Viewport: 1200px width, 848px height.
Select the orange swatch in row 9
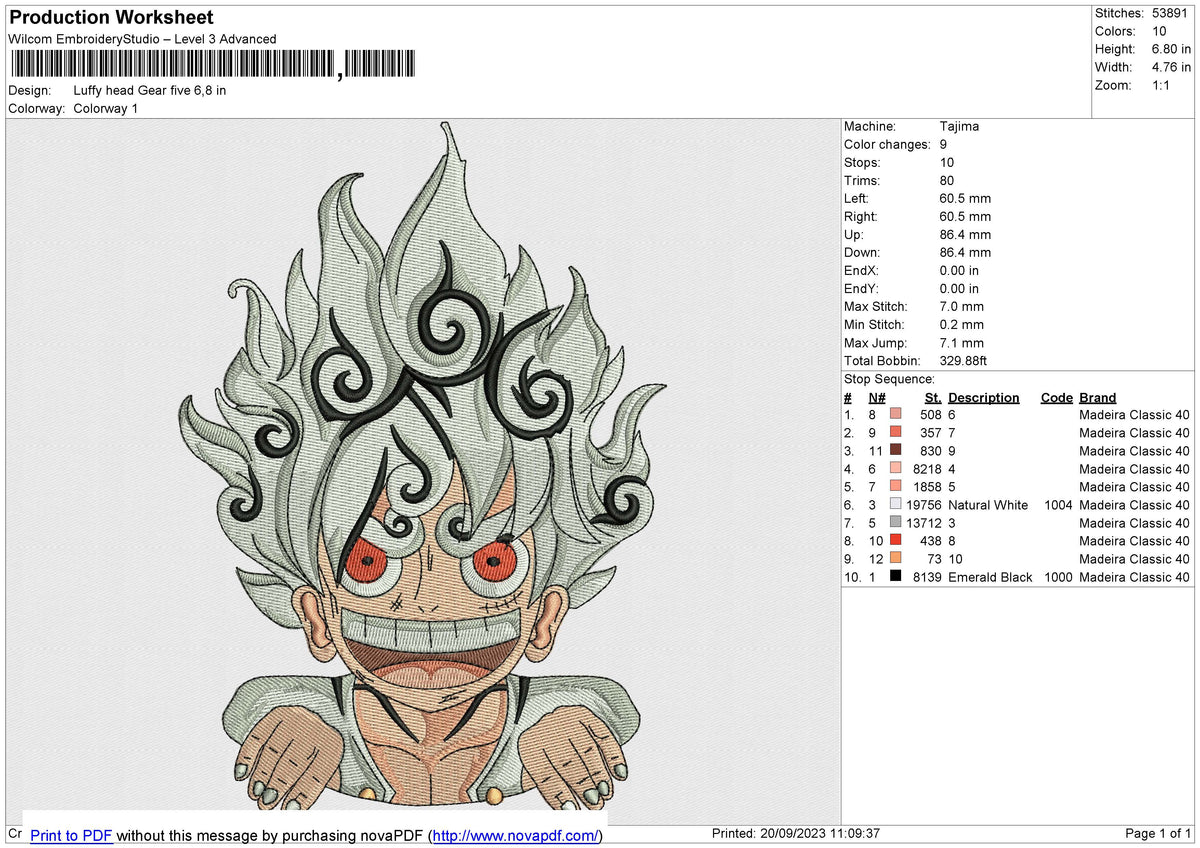(895, 559)
